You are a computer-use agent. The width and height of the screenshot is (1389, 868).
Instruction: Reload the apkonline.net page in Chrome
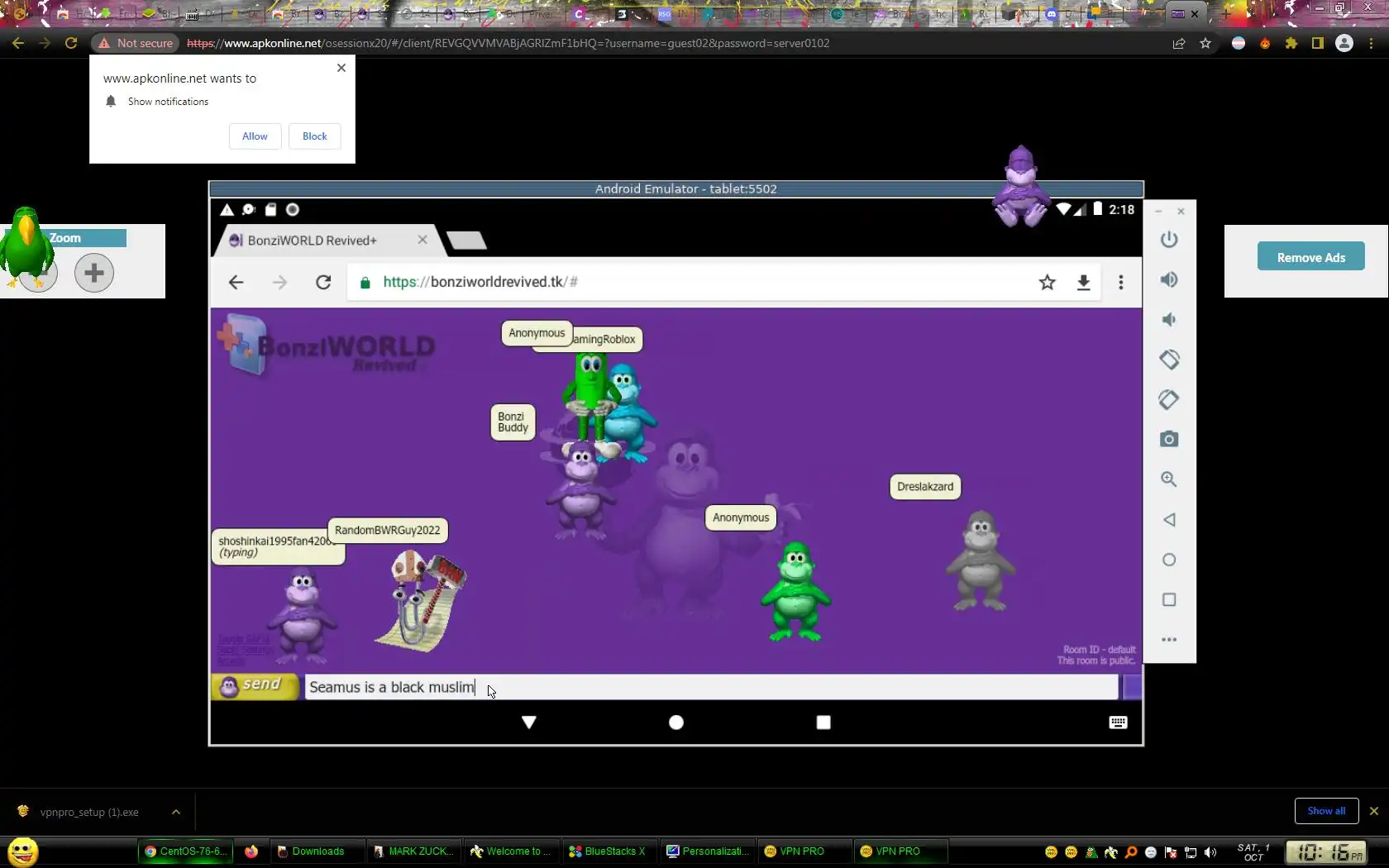coord(71,43)
